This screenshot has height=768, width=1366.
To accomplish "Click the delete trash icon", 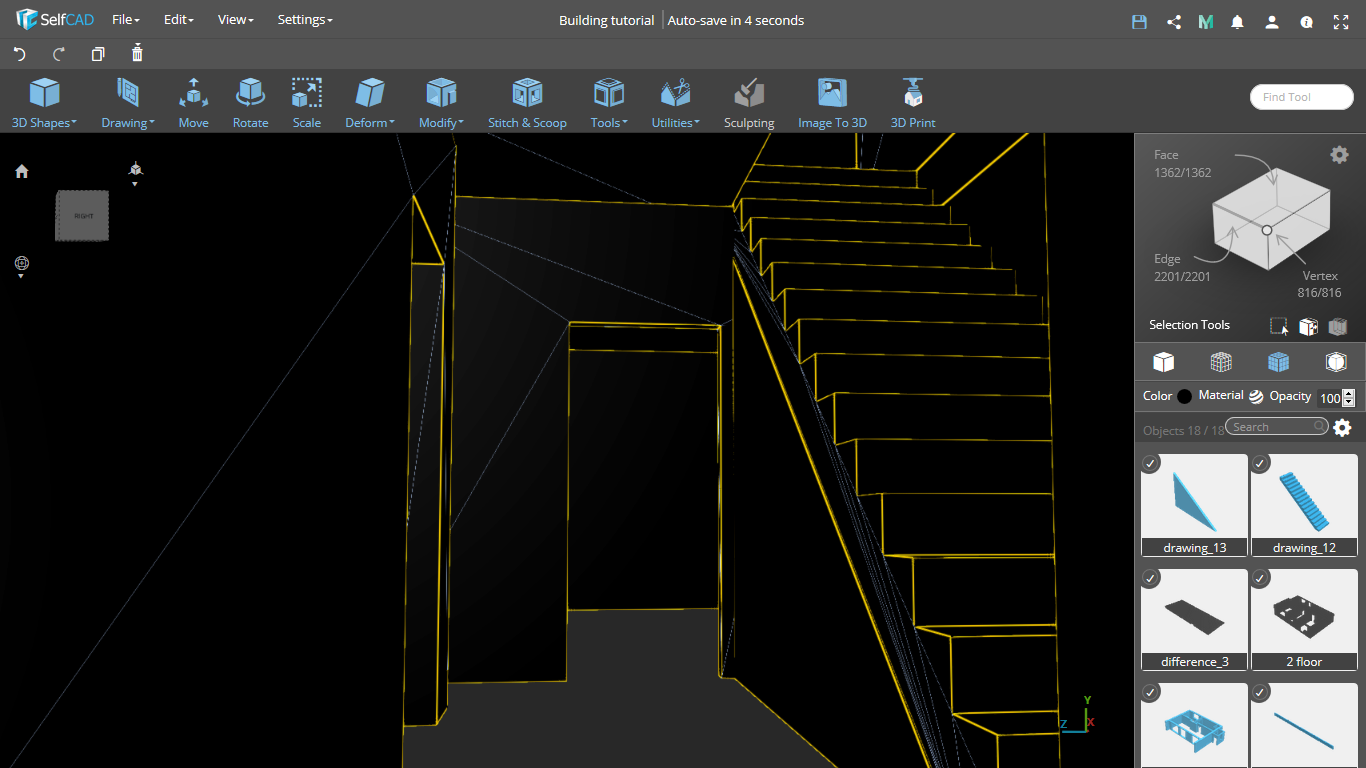I will 137,53.
